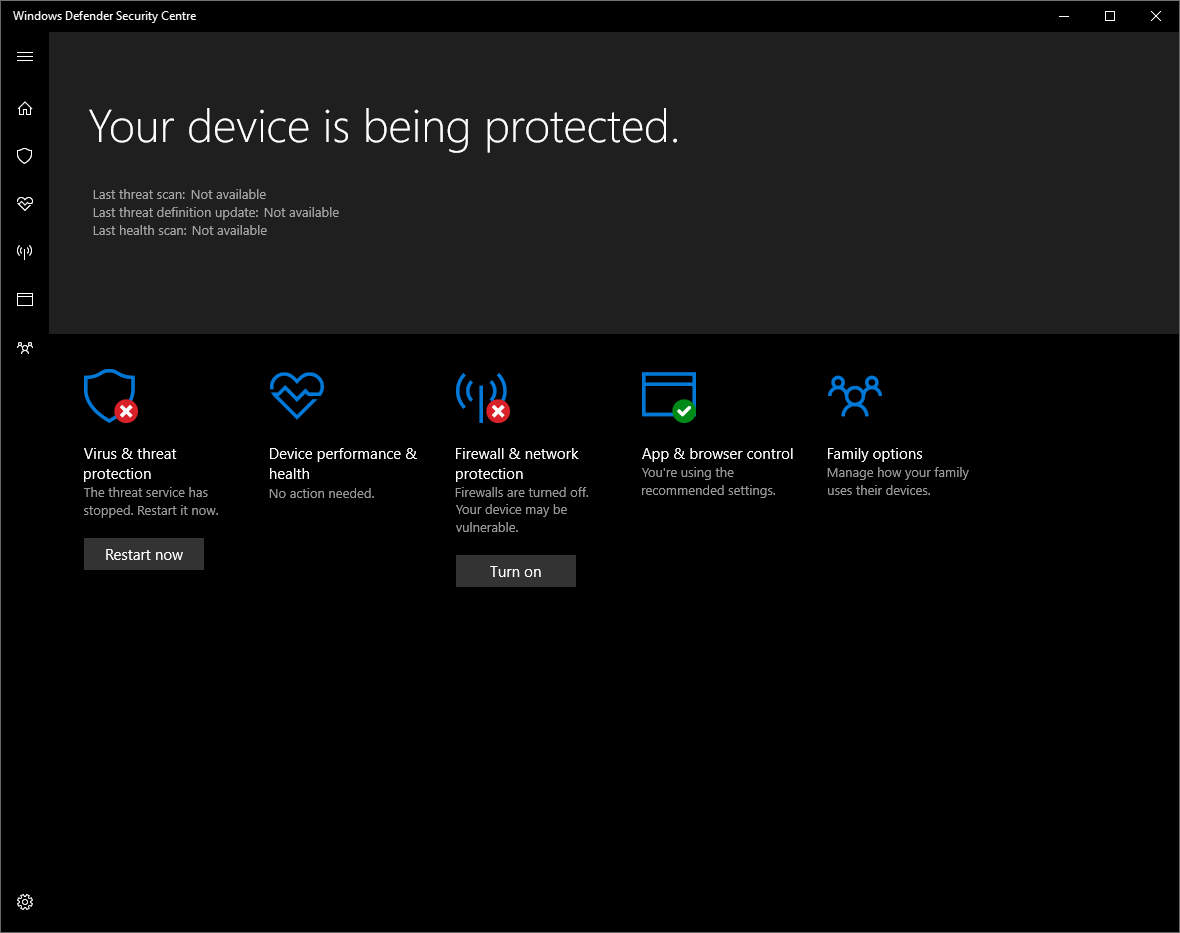This screenshot has height=933, width=1180.
Task: Click the App & browser control tile icon
Action: pos(668,396)
